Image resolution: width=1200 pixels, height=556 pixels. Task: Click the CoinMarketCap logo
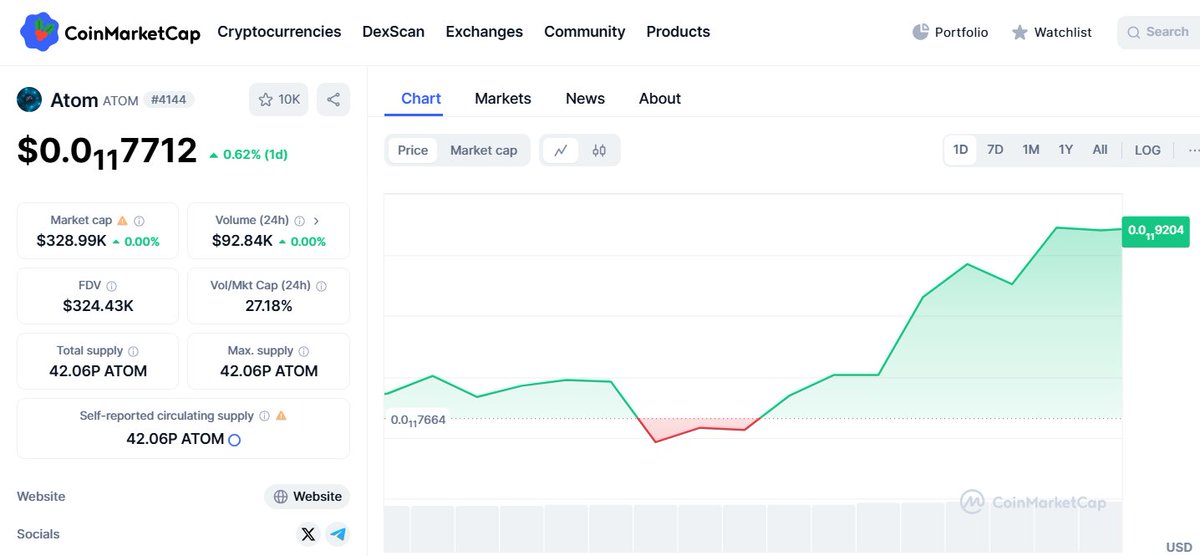110,32
